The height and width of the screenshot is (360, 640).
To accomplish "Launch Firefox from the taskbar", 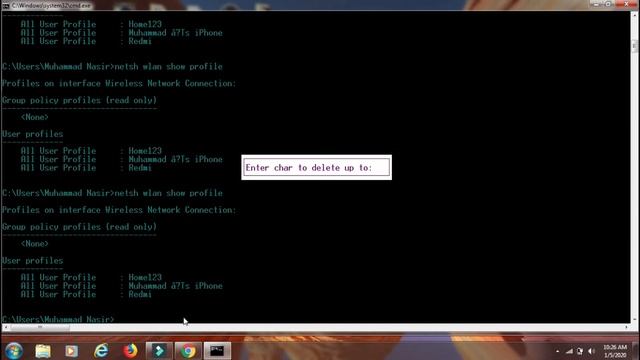I will [130, 351].
